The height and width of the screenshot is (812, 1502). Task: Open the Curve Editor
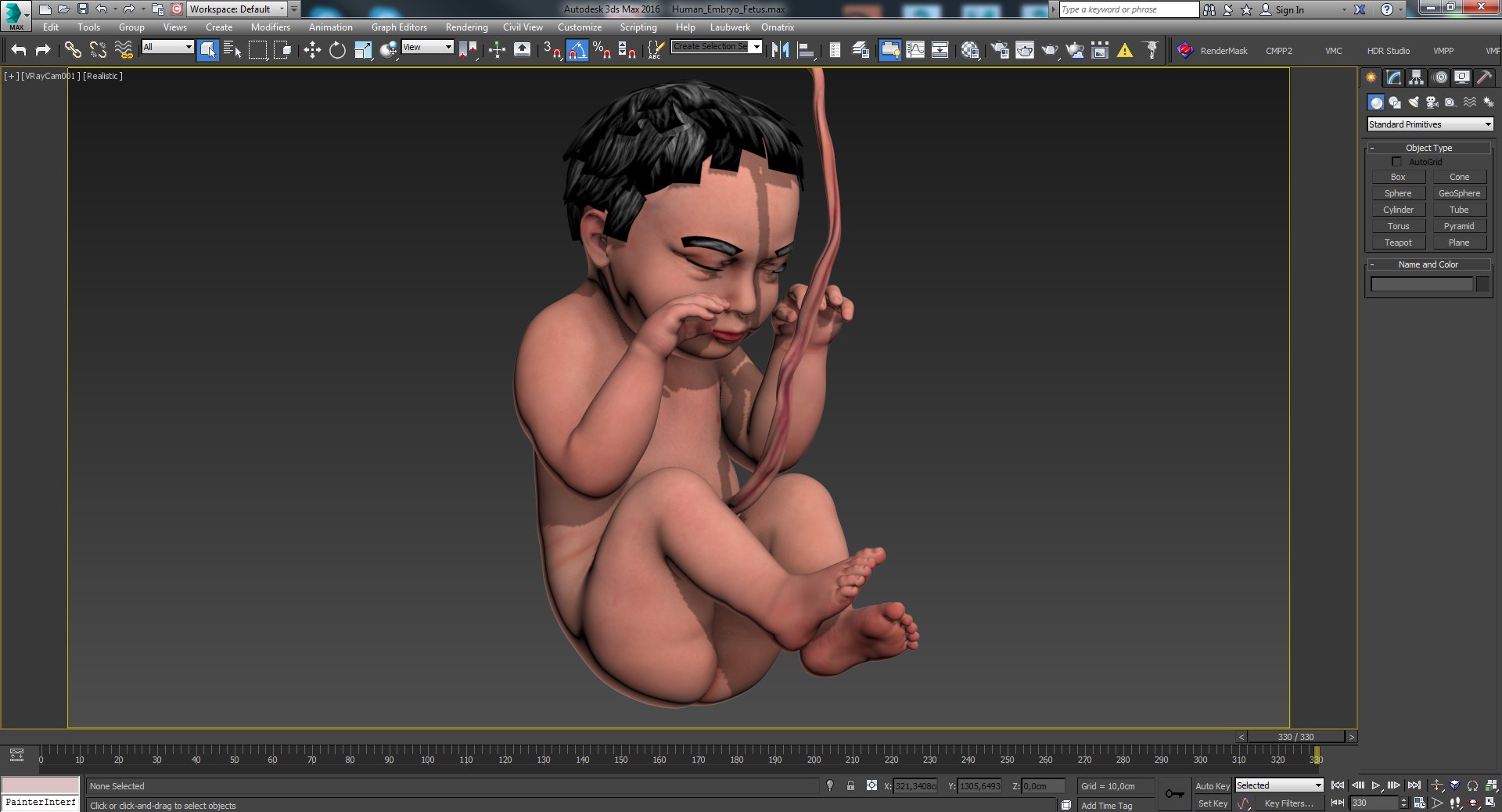click(915, 50)
